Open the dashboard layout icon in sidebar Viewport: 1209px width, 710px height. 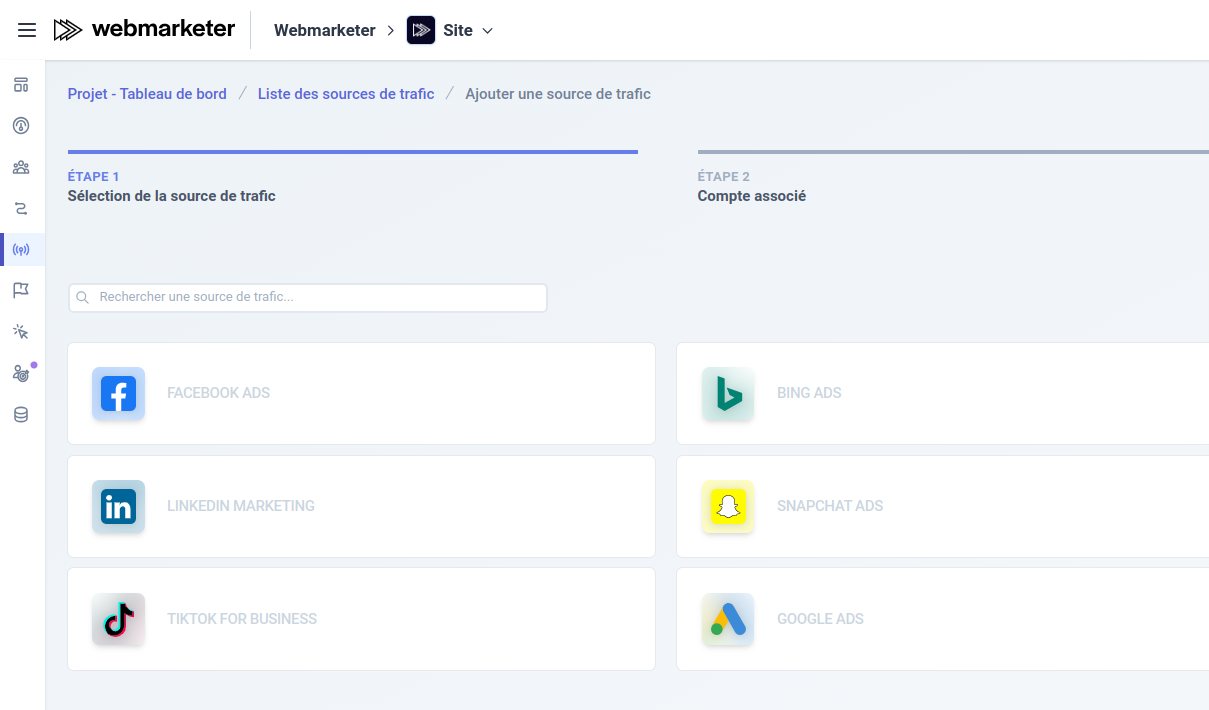click(x=21, y=84)
